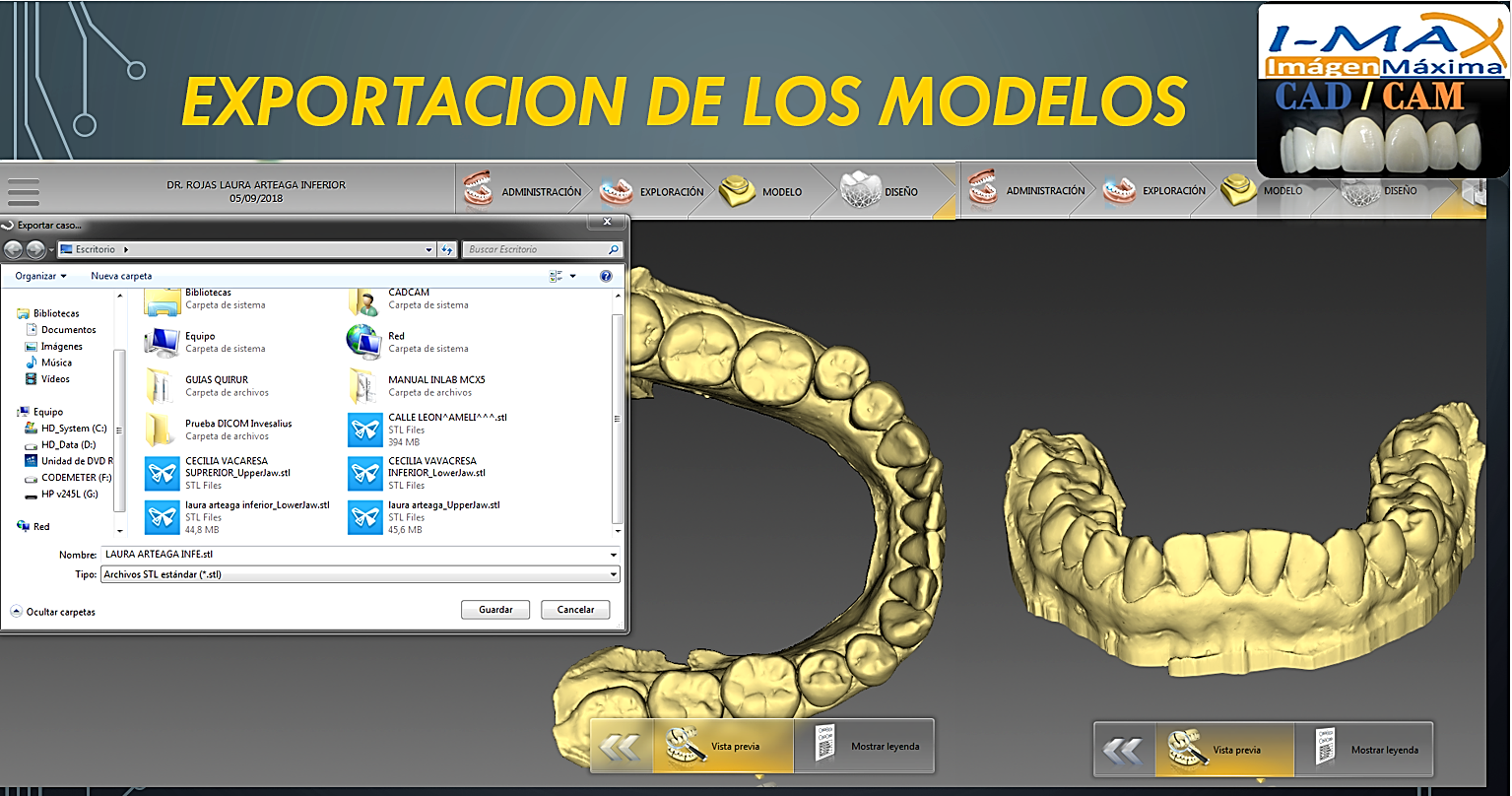Open the Equipo system folder in file list
Screen dimensions: 1512x796
point(205,342)
